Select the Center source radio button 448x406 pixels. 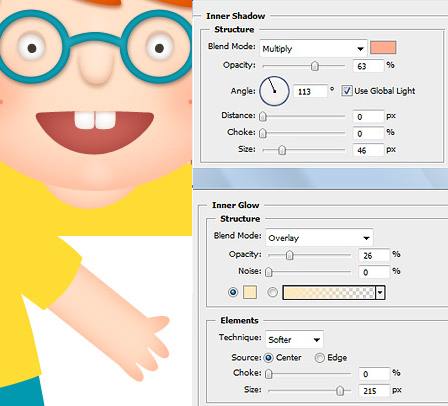268,358
